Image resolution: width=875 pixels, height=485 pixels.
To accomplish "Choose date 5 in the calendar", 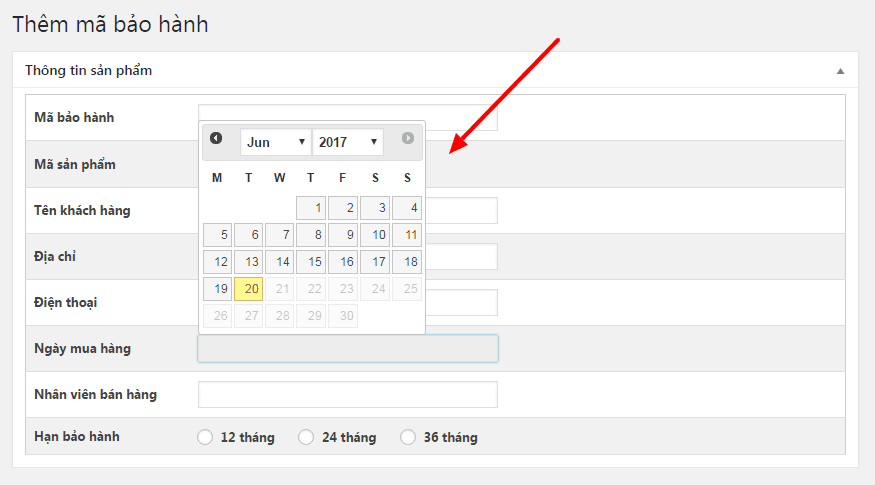I will pos(218,235).
